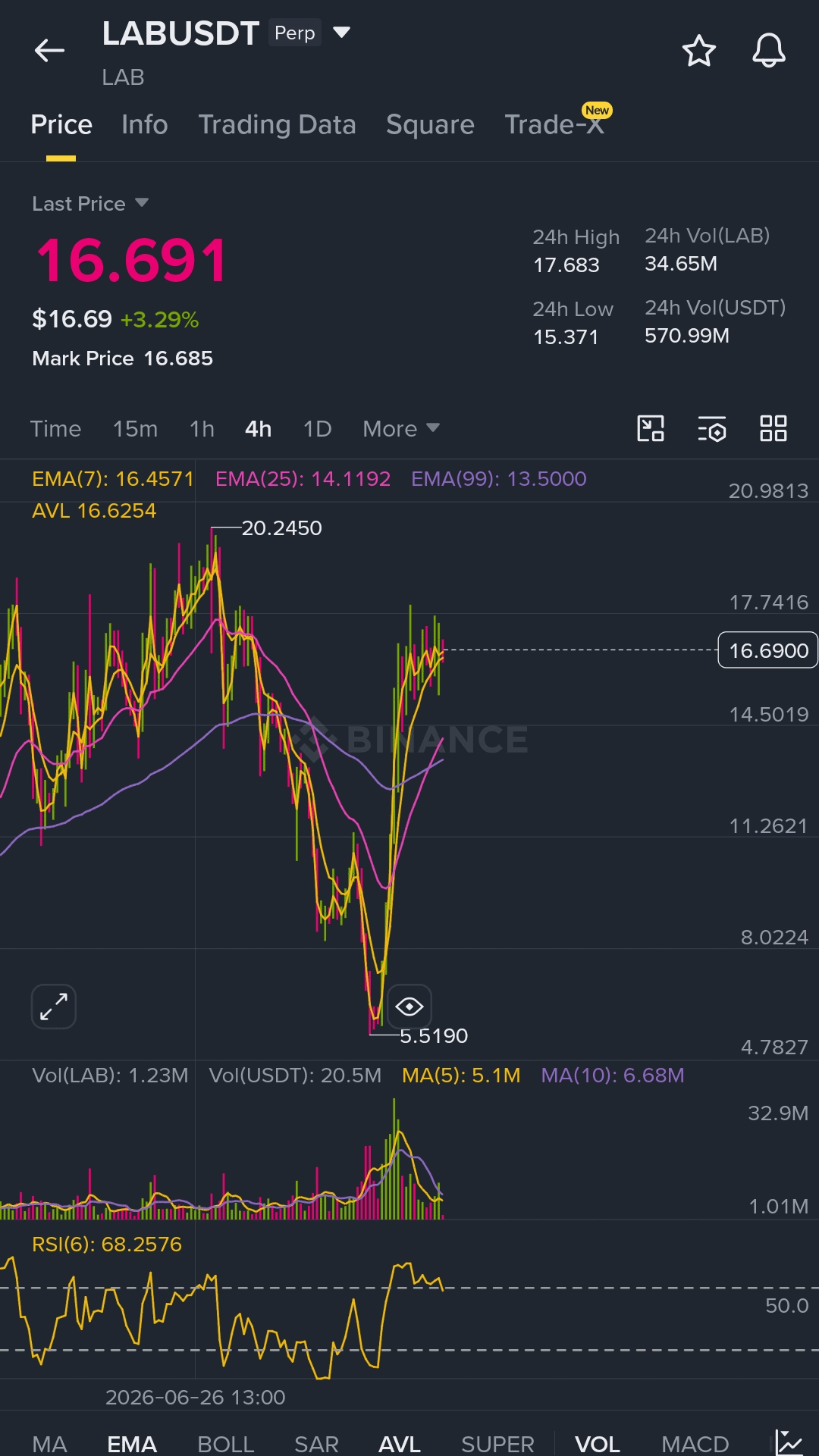Open the chart drawing tools icon
The height and width of the screenshot is (1456, 819).
pos(651,428)
